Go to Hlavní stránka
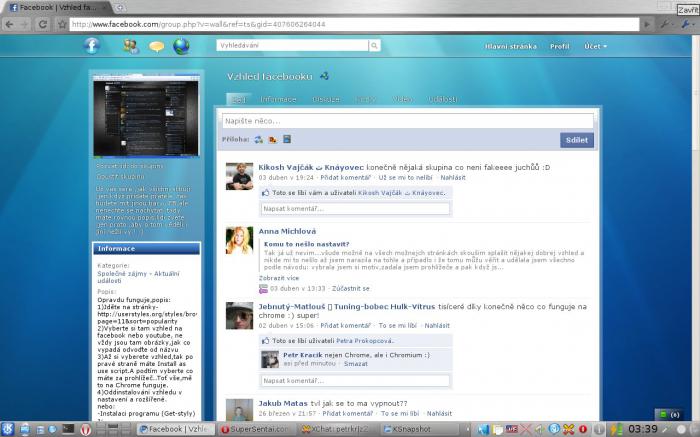This screenshot has width=700, height=437. pyautogui.click(x=511, y=46)
